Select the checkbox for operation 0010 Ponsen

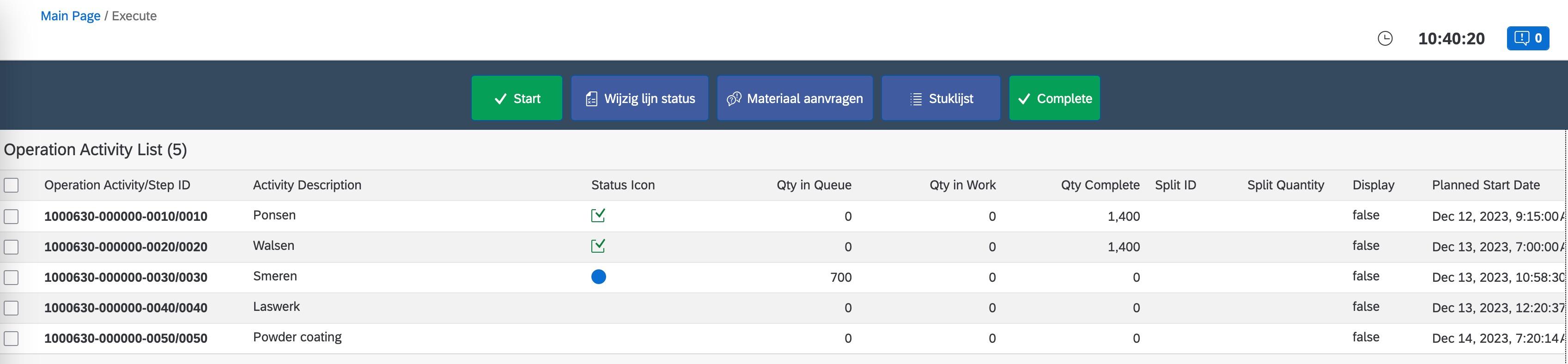pos(11,216)
